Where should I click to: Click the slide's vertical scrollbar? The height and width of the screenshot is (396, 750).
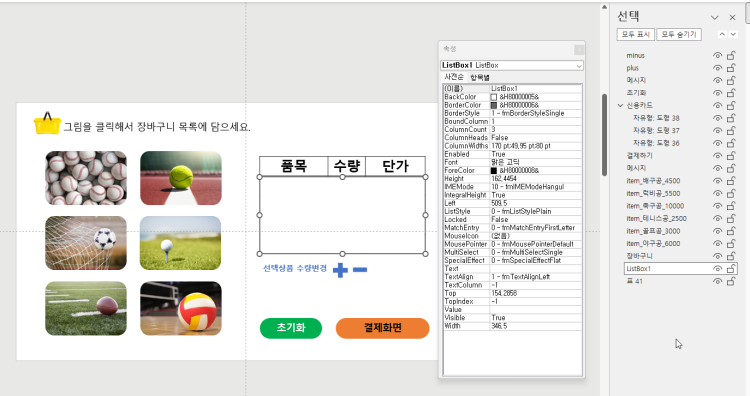click(604, 134)
